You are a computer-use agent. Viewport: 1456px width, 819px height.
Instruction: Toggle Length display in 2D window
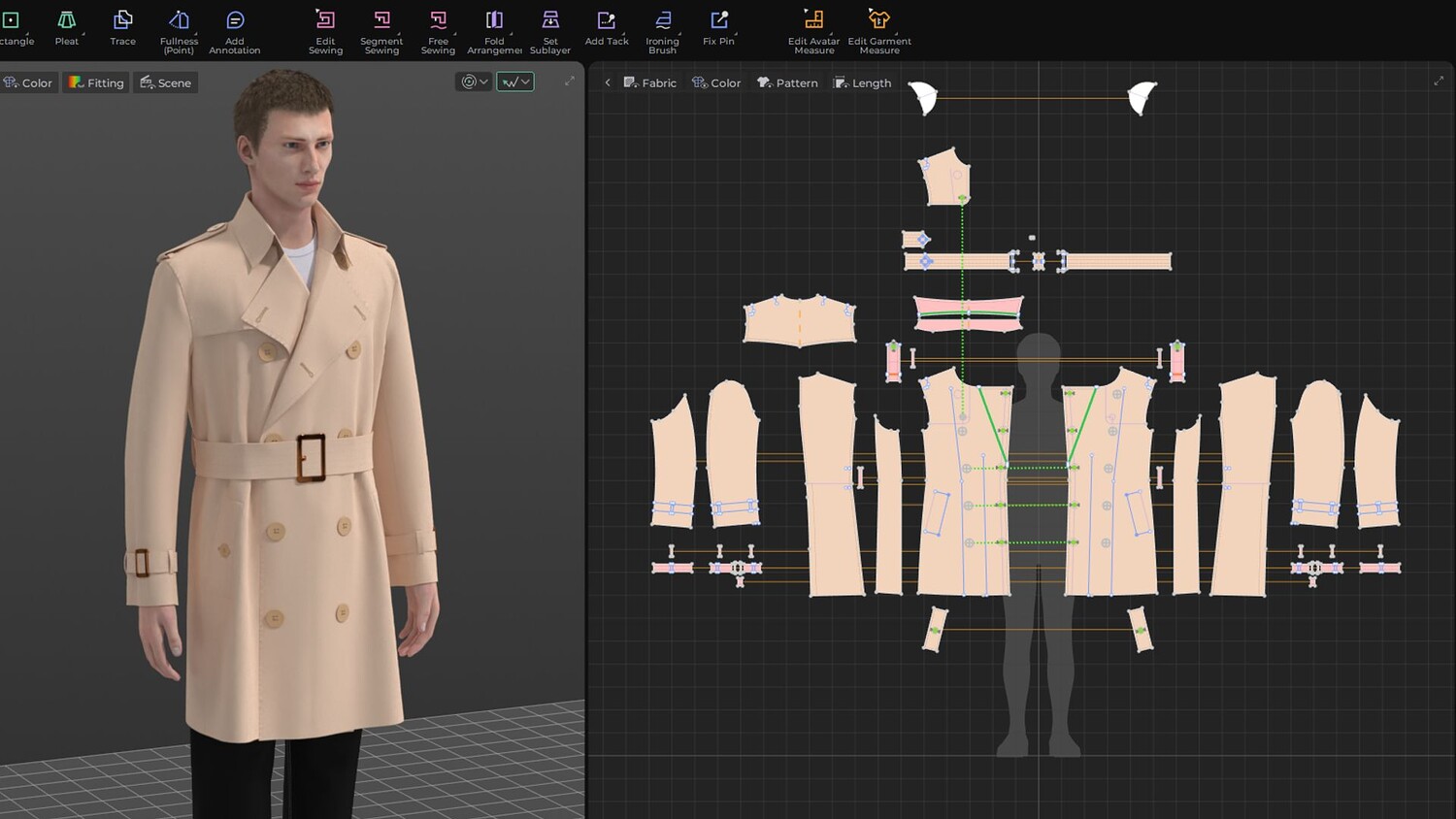pyautogui.click(x=862, y=82)
